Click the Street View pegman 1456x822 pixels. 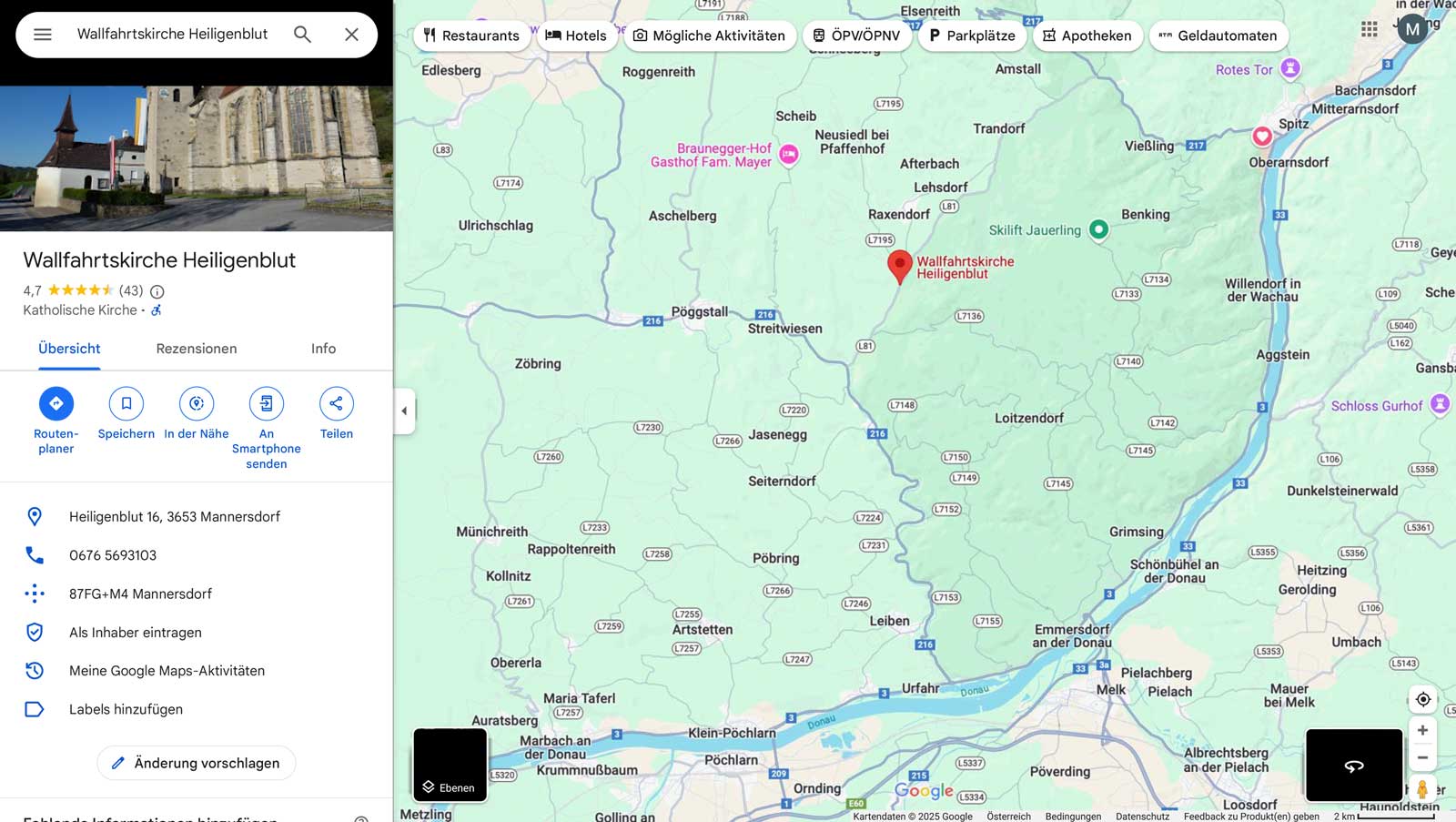1422,789
